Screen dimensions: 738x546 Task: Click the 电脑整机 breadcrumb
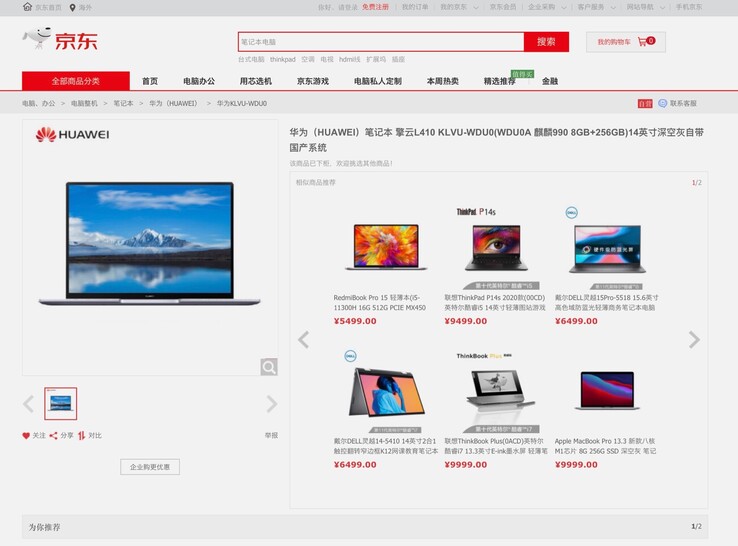(x=84, y=104)
